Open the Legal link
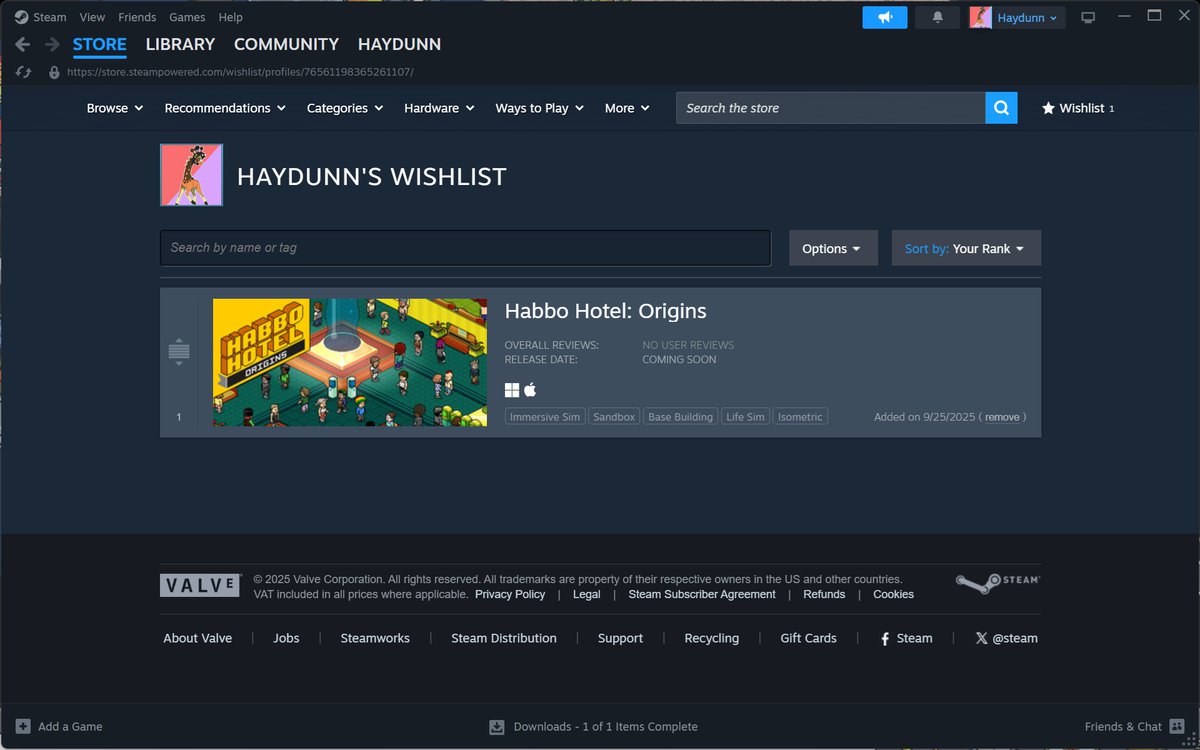The image size is (1200, 750). click(x=587, y=594)
